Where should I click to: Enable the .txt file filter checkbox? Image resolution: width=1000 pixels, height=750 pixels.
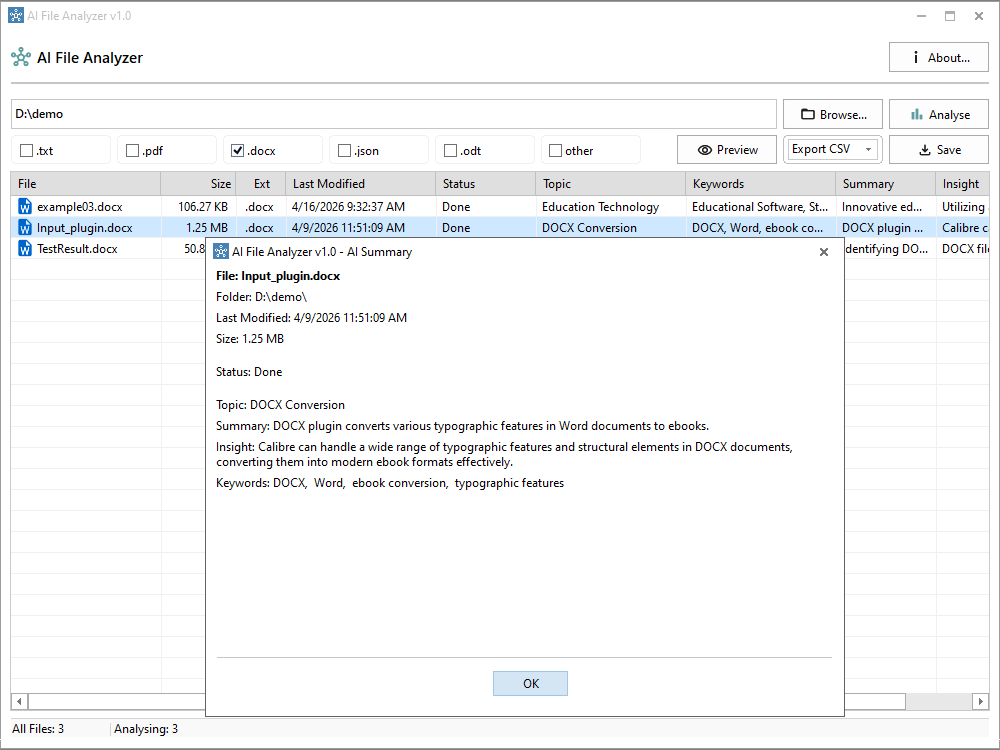[x=27, y=151]
